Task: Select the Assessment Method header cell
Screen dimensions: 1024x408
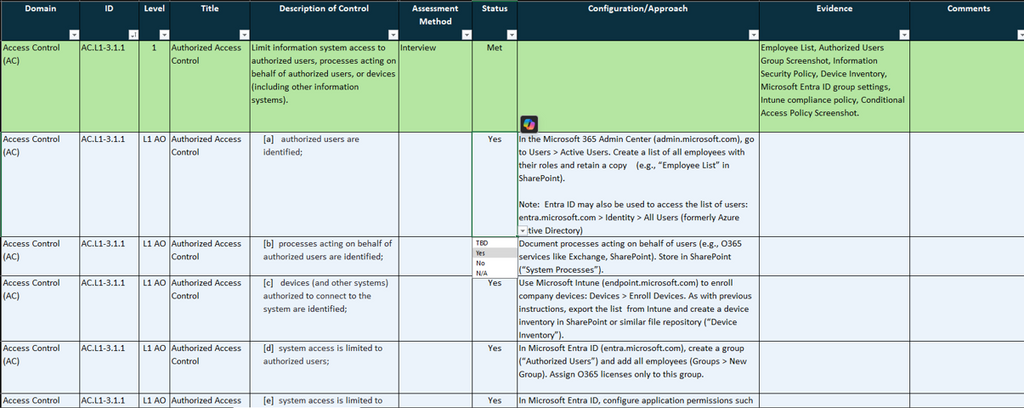Action: click(435, 21)
